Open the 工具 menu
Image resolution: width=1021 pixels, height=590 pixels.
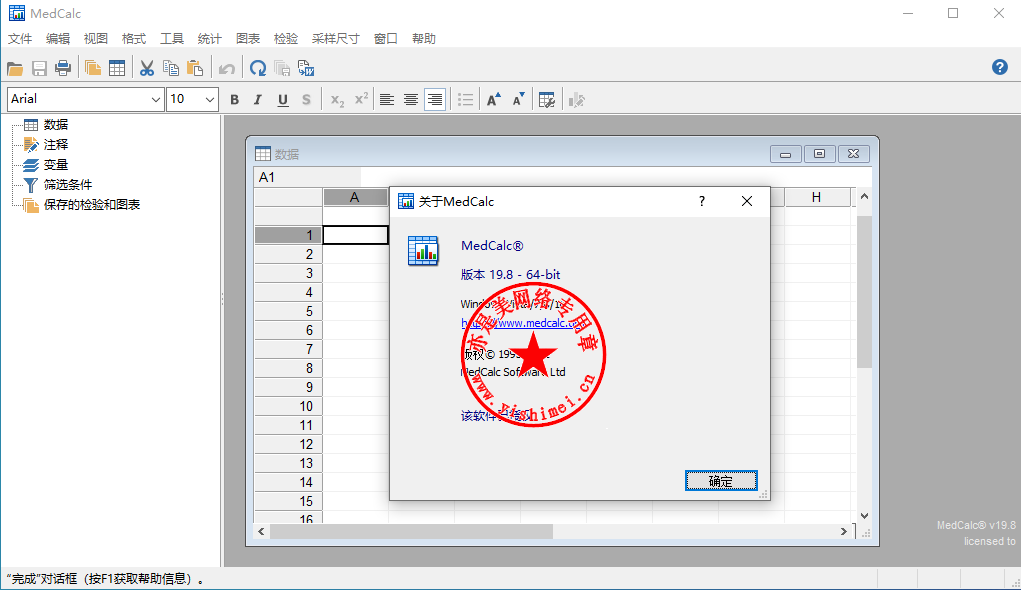click(172, 38)
